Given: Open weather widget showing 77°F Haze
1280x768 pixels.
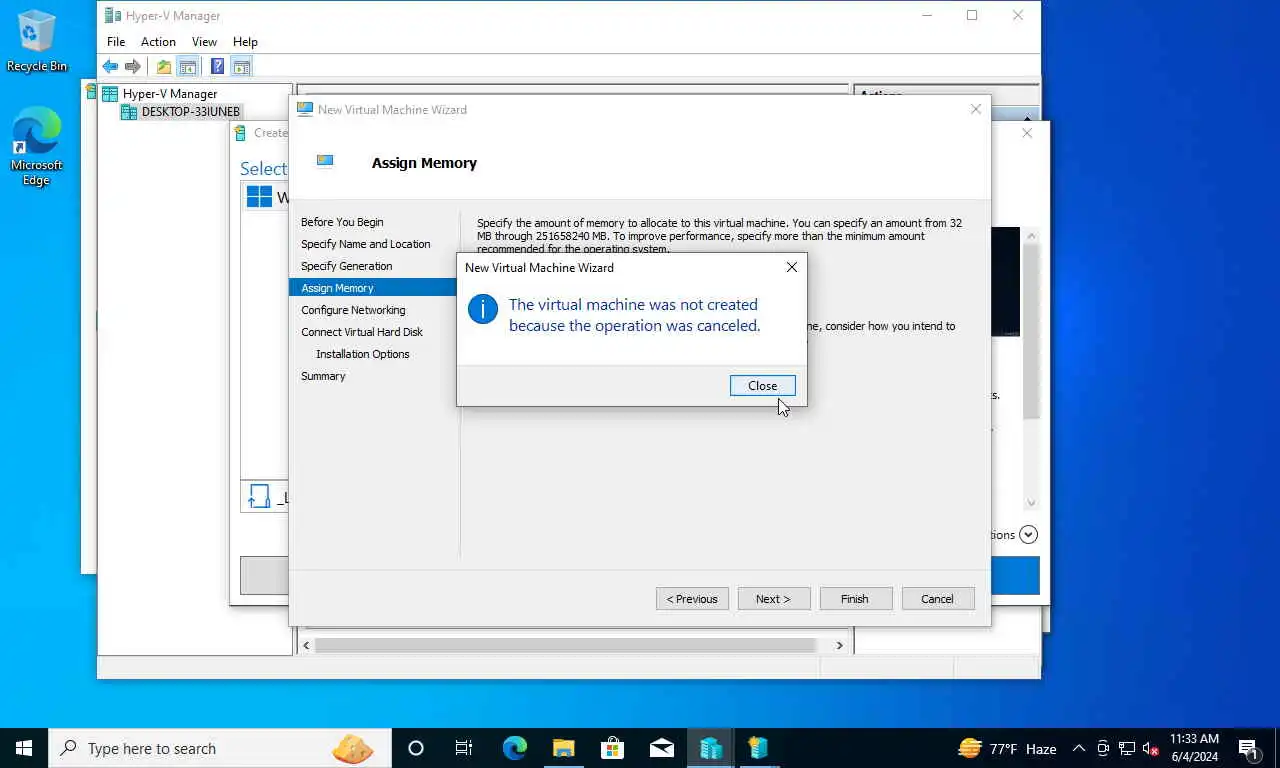Looking at the screenshot, I should (1007, 748).
